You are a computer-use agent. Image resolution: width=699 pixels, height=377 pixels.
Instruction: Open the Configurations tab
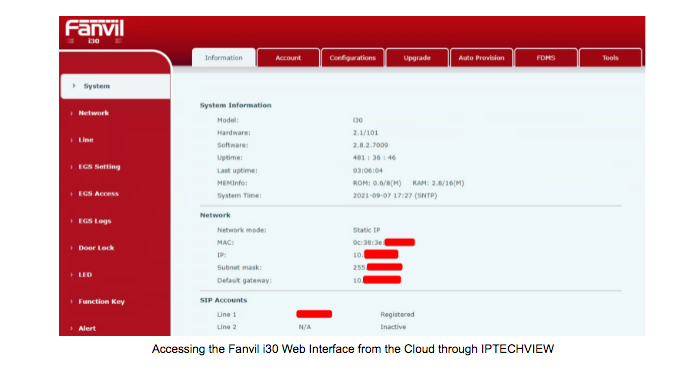[x=353, y=58]
